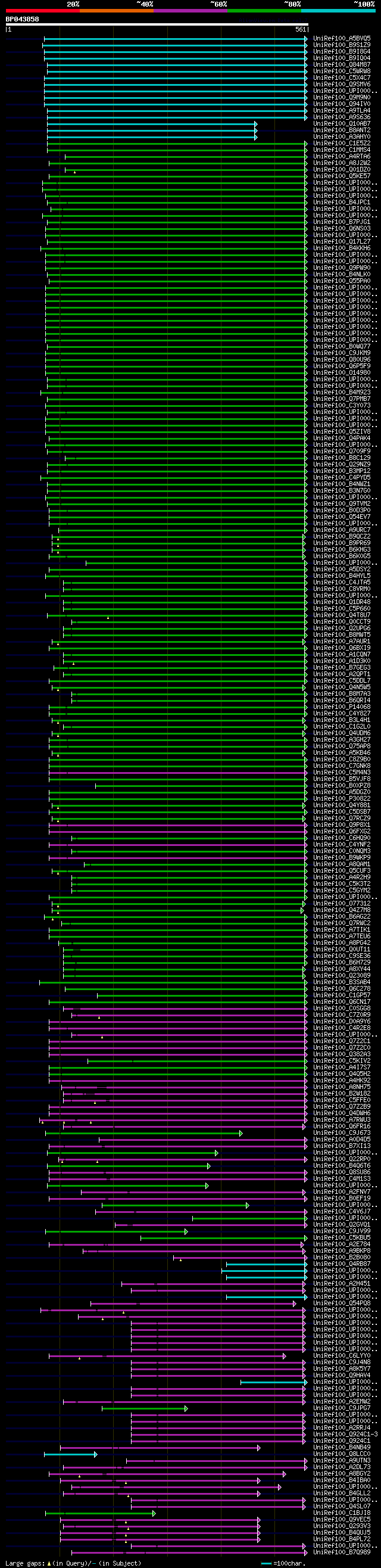Viewport: 381px width, 1568px height.
Task: Select the UniRef100_A8J2W2 label
Action: [342, 163]
